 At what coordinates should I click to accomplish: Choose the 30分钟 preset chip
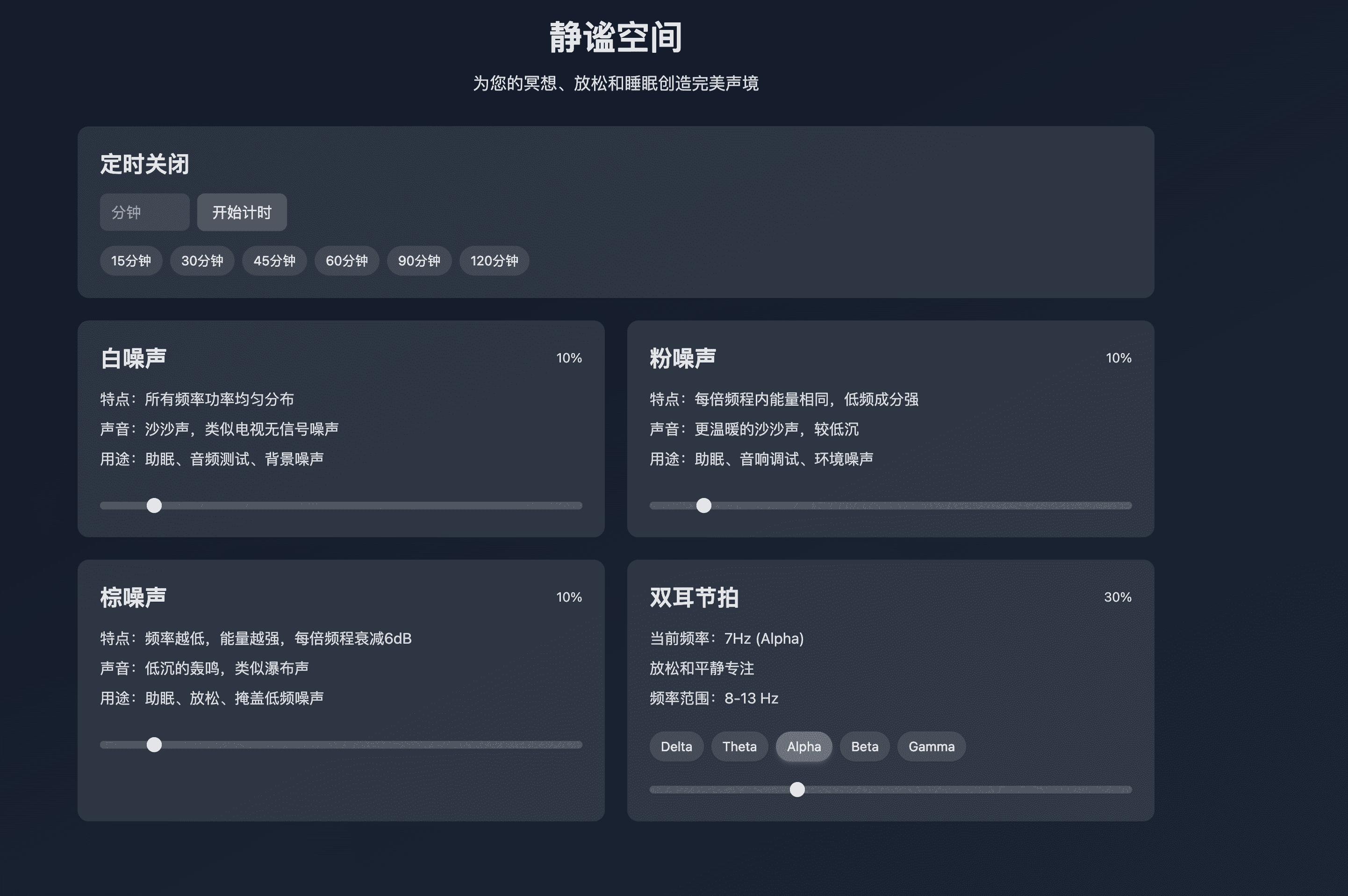click(202, 261)
